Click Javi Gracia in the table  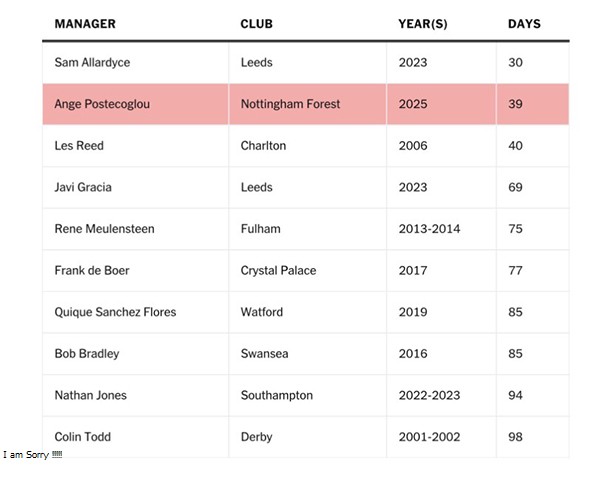point(83,188)
